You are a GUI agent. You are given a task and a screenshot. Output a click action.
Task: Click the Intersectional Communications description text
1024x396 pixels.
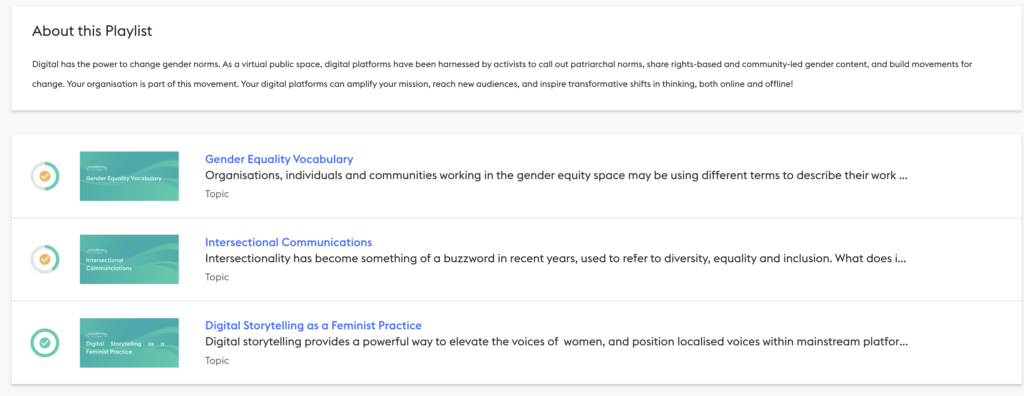click(556, 259)
